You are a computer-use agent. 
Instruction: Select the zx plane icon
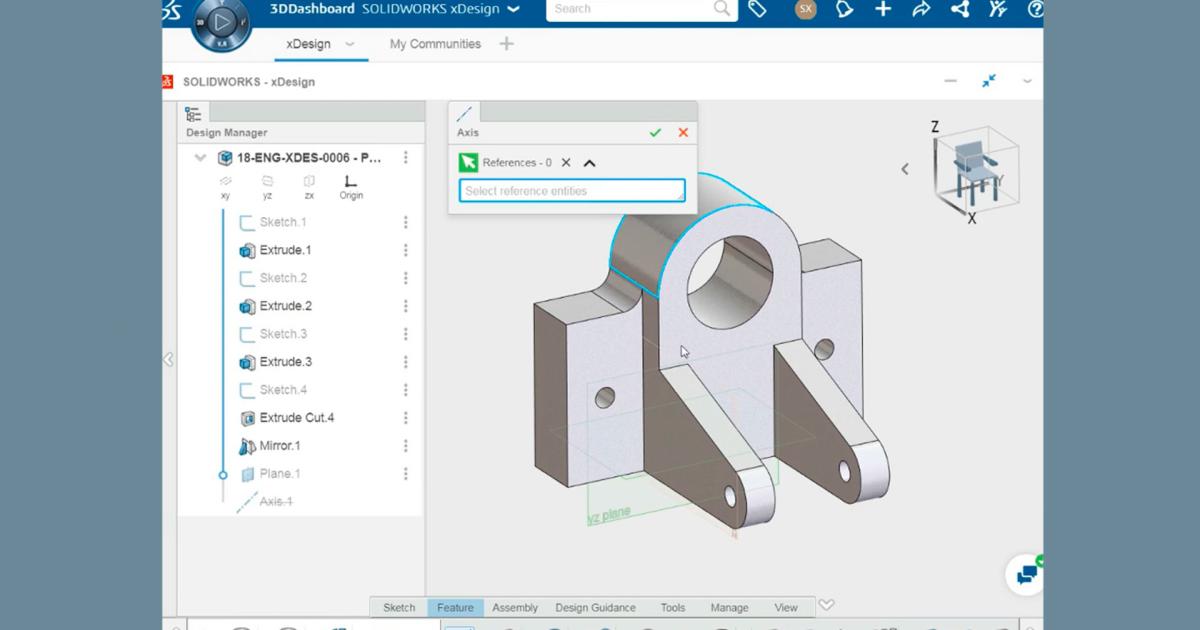click(309, 183)
